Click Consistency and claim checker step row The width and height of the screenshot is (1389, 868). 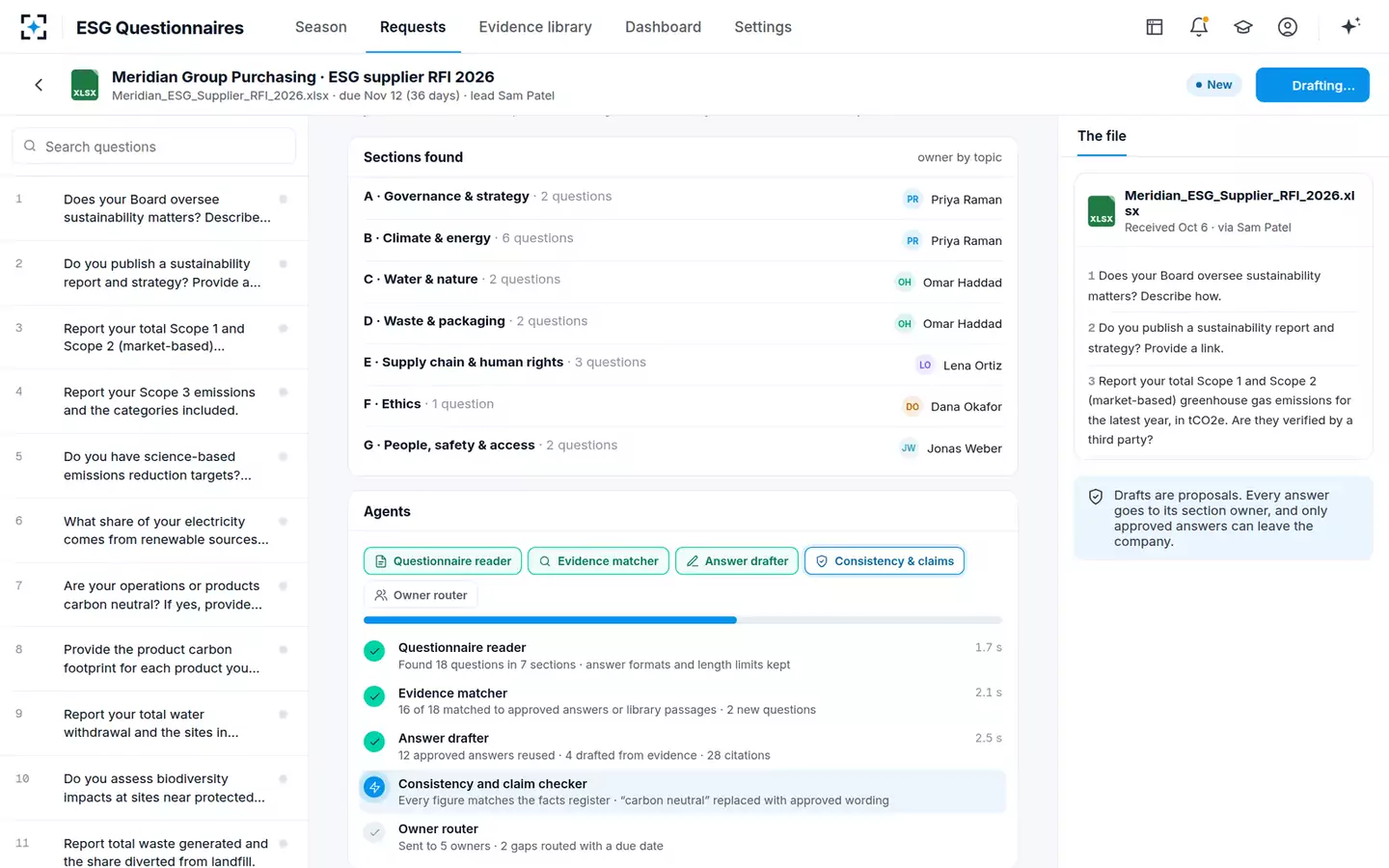683,792
